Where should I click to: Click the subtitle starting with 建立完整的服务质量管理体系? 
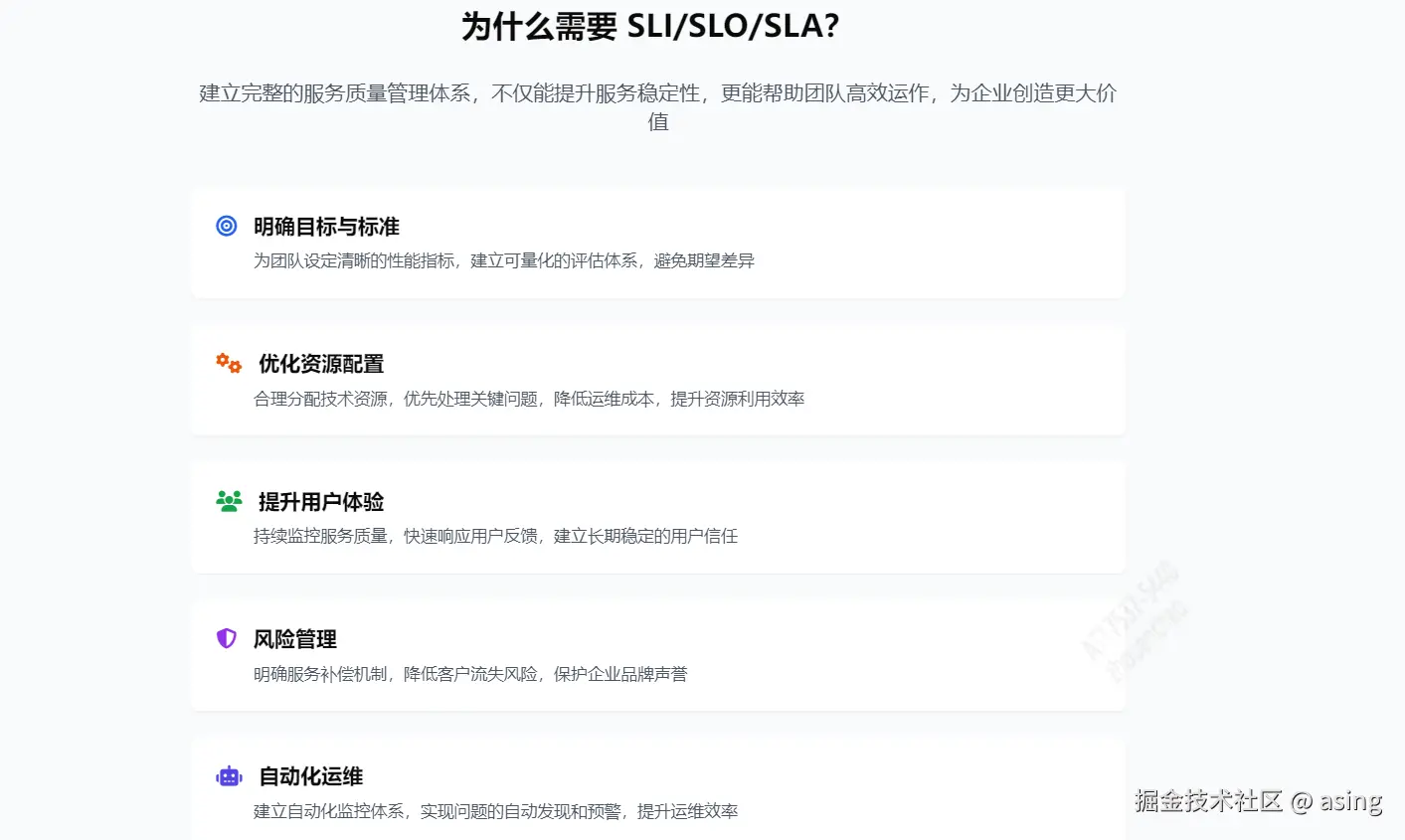coord(658,107)
